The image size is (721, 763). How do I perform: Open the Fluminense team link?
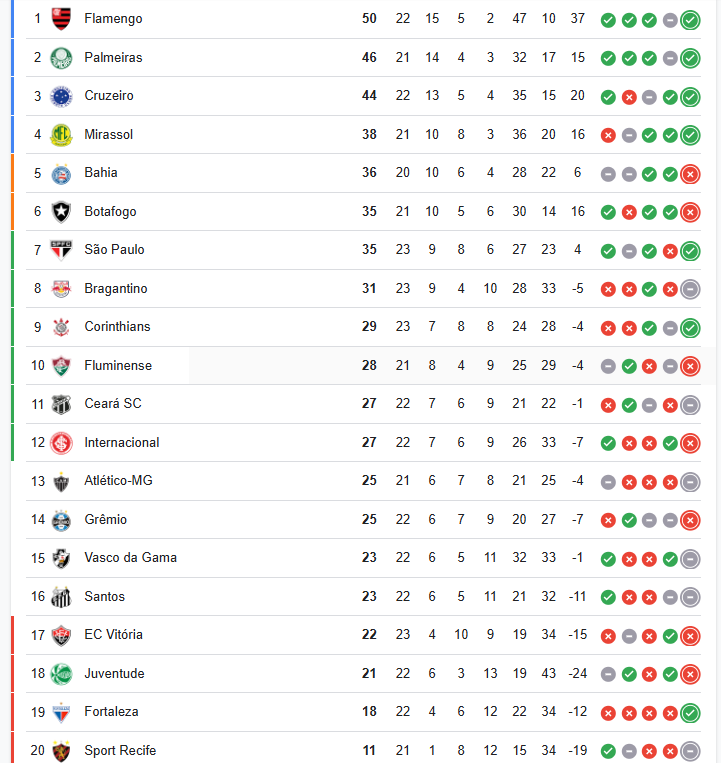coord(118,365)
